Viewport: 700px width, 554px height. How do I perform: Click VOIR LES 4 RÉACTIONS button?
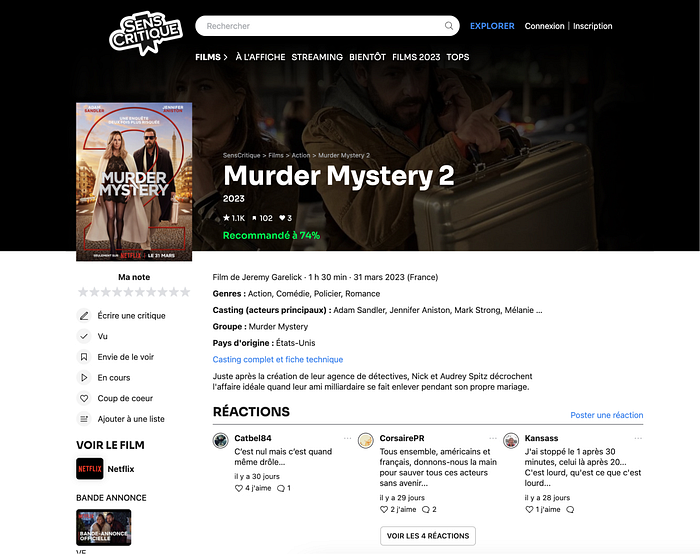[428, 536]
